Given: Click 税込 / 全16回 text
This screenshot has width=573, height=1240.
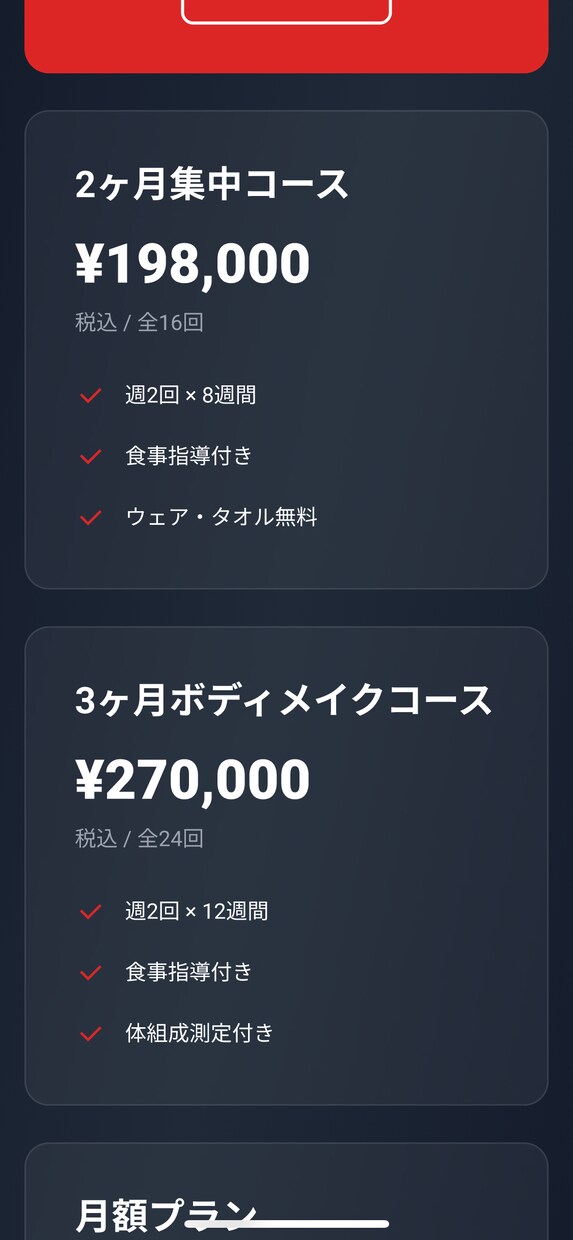Looking at the screenshot, I should tap(140, 323).
